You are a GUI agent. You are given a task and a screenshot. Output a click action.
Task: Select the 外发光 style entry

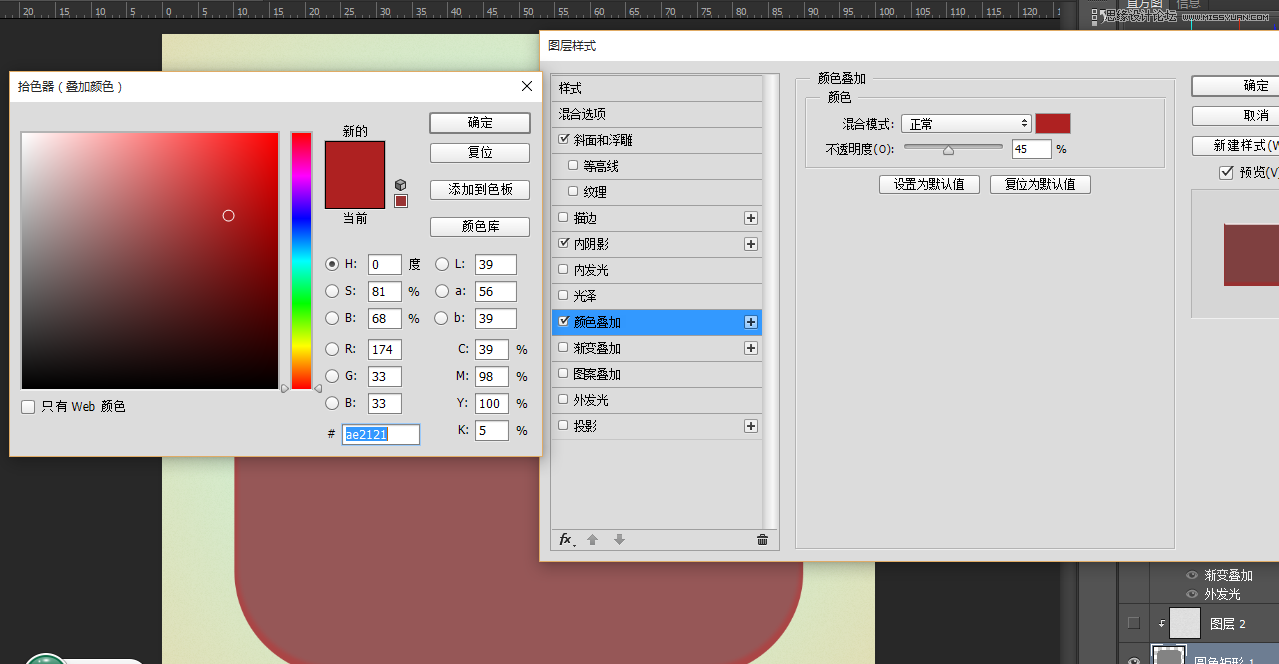(591, 400)
